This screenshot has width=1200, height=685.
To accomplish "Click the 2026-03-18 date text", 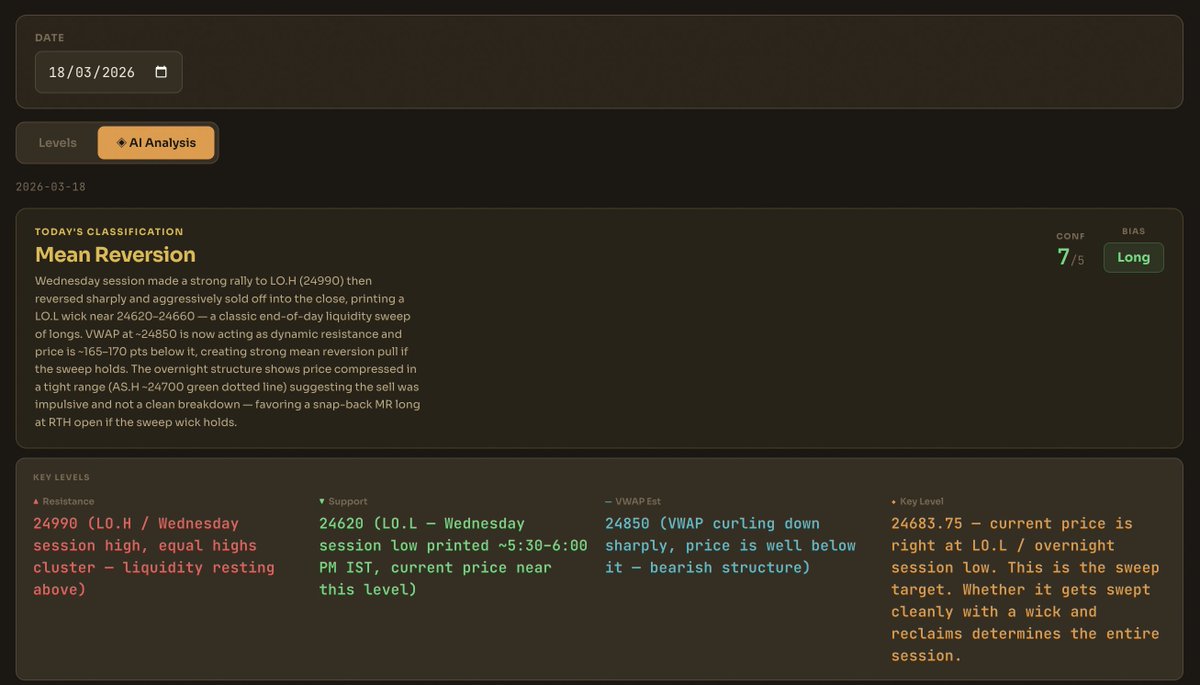I will [50, 187].
